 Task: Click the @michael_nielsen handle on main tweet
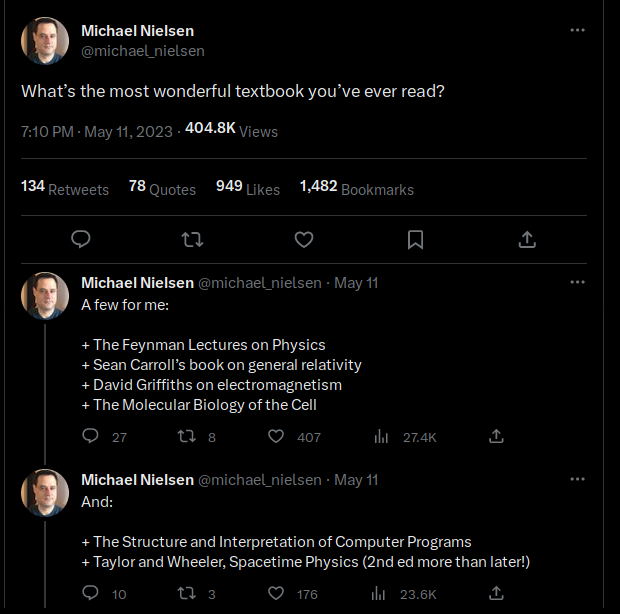142,50
